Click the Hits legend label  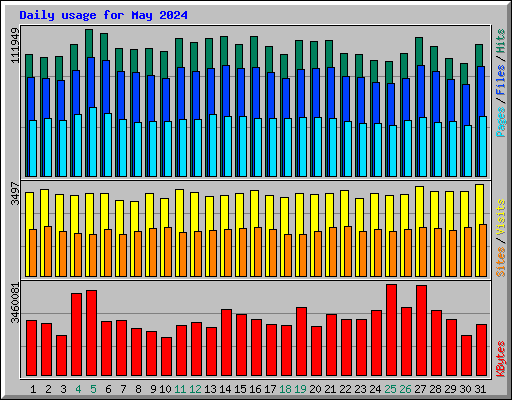tap(501, 41)
